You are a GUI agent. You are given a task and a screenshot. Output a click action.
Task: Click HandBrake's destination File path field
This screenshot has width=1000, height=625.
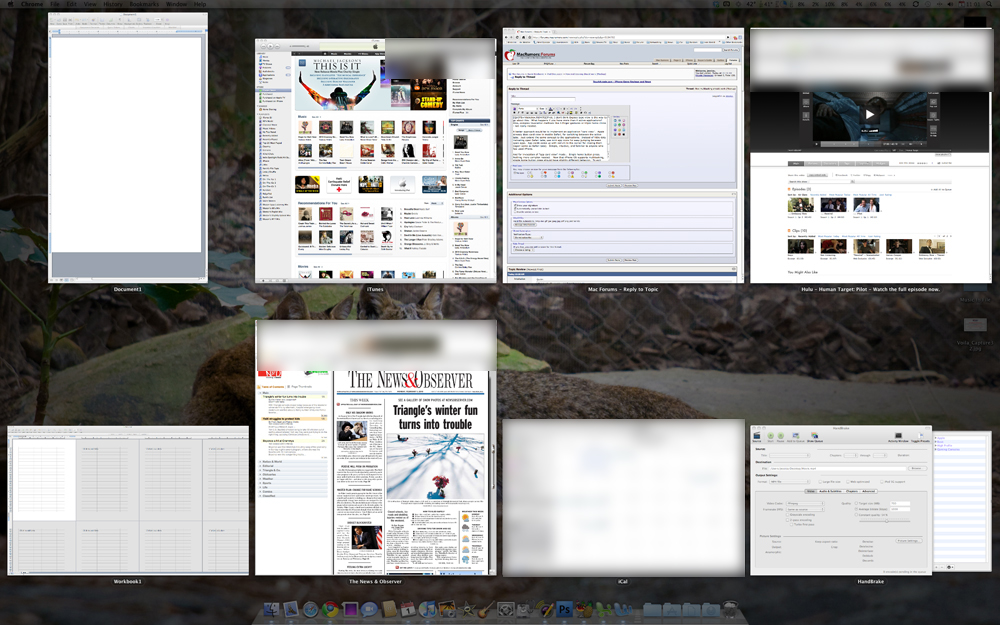837,468
